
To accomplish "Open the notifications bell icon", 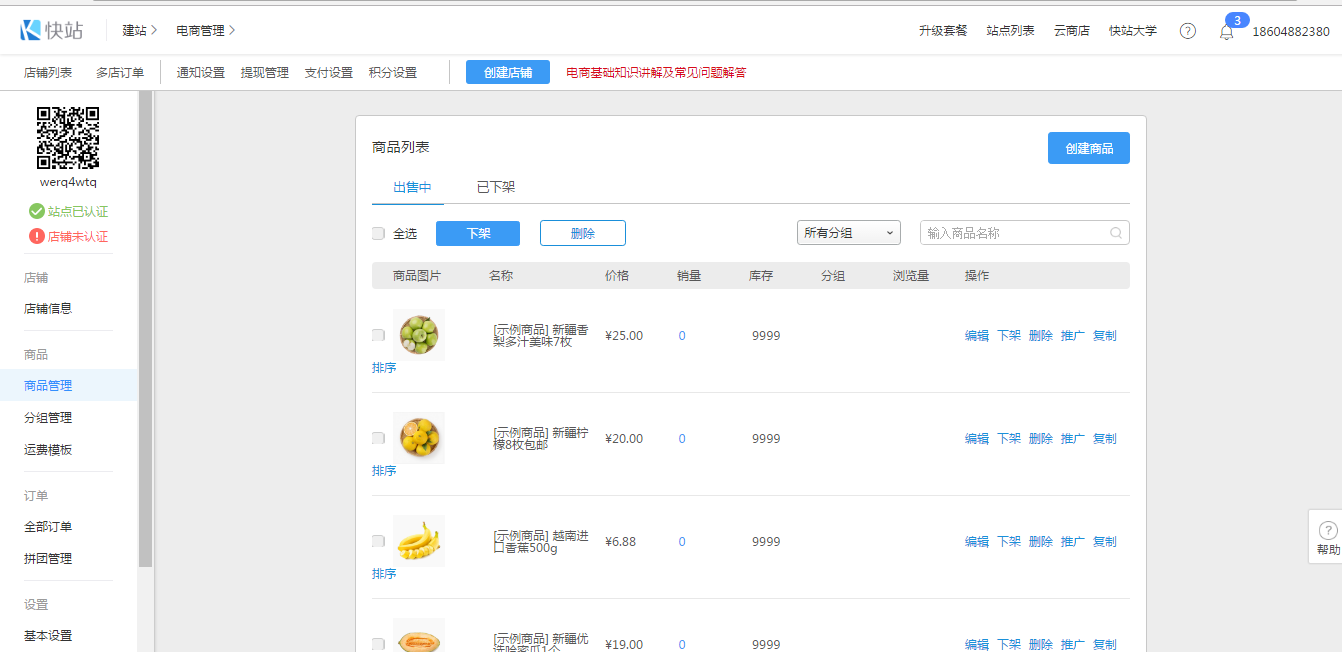I will pos(1226,32).
